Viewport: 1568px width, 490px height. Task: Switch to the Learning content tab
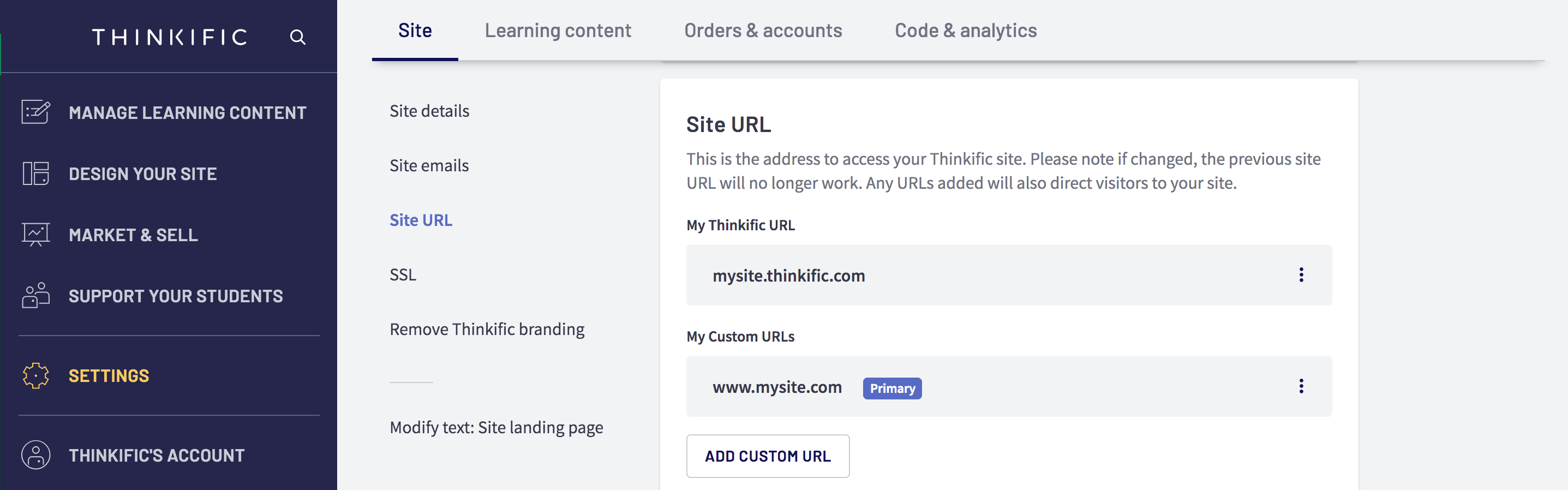coord(558,31)
